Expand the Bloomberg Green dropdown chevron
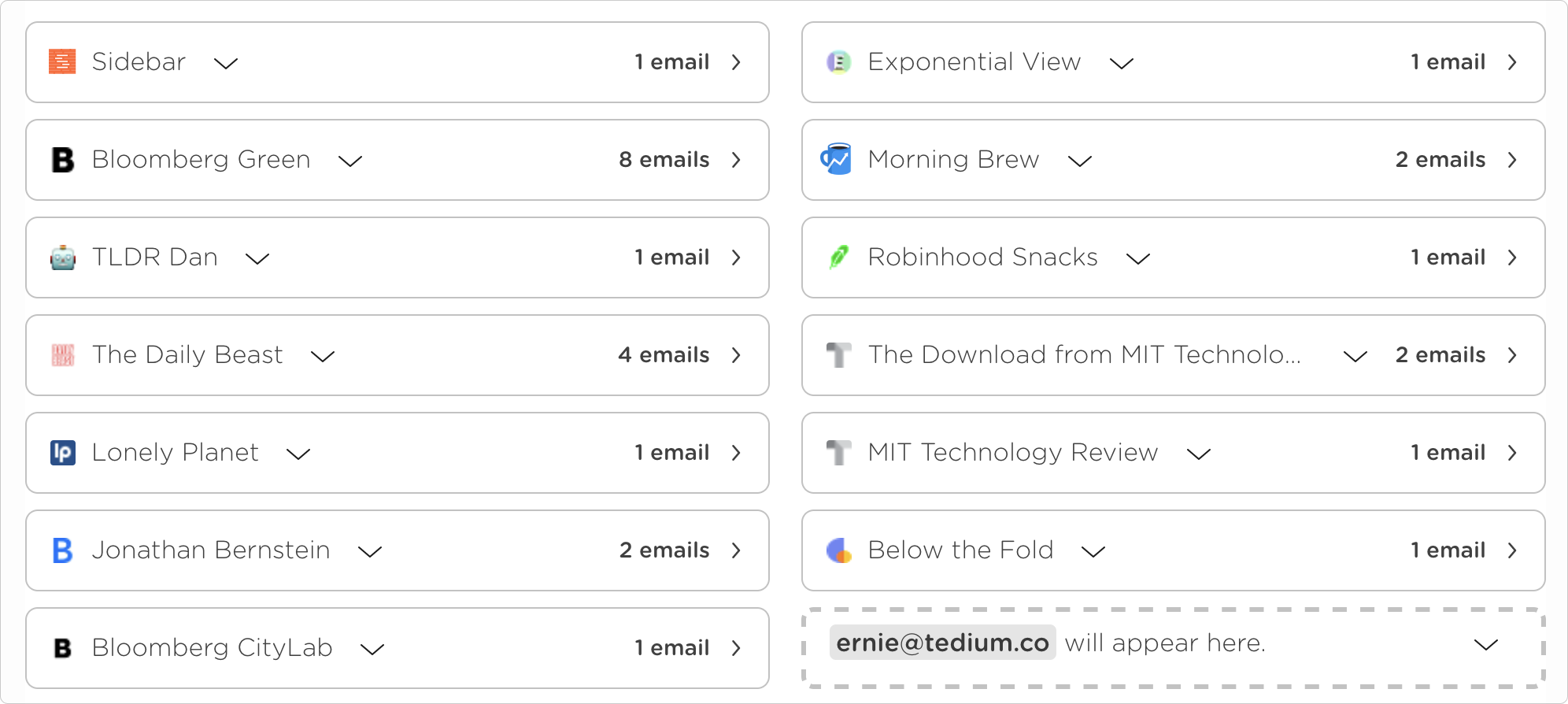 pos(350,161)
